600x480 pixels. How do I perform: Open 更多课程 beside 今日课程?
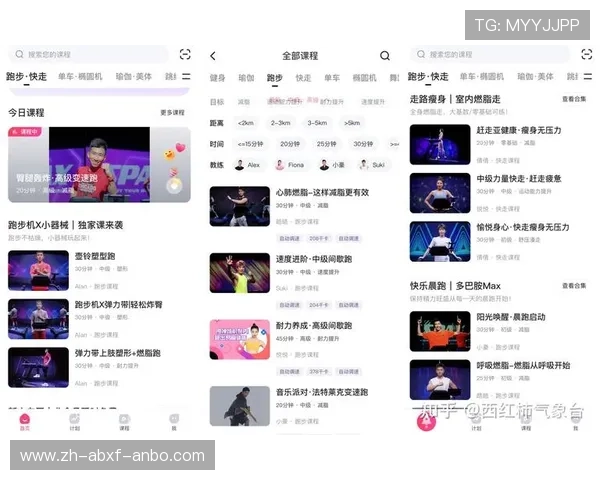click(x=172, y=113)
